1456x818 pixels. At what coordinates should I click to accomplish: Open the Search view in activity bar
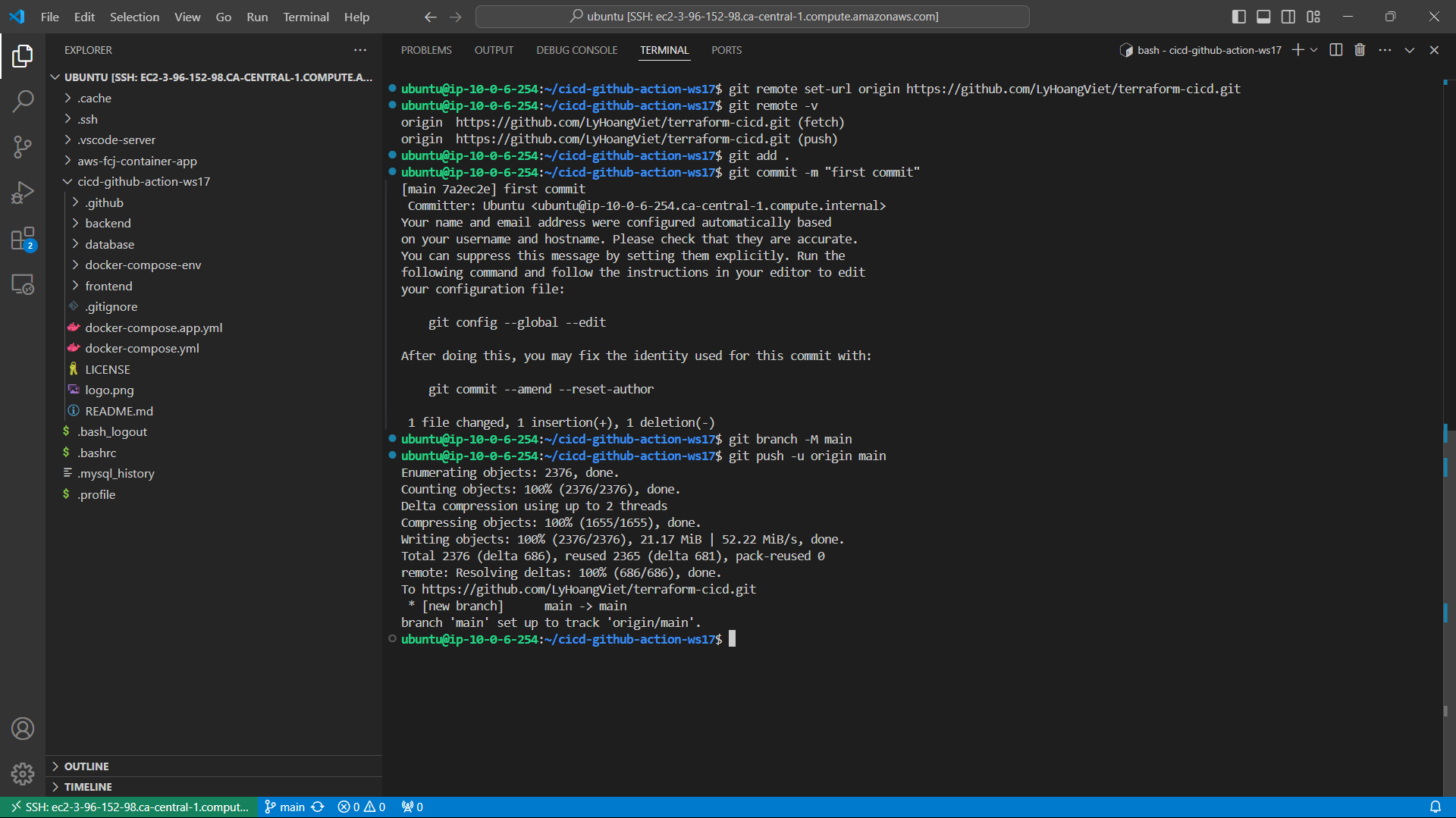click(23, 101)
